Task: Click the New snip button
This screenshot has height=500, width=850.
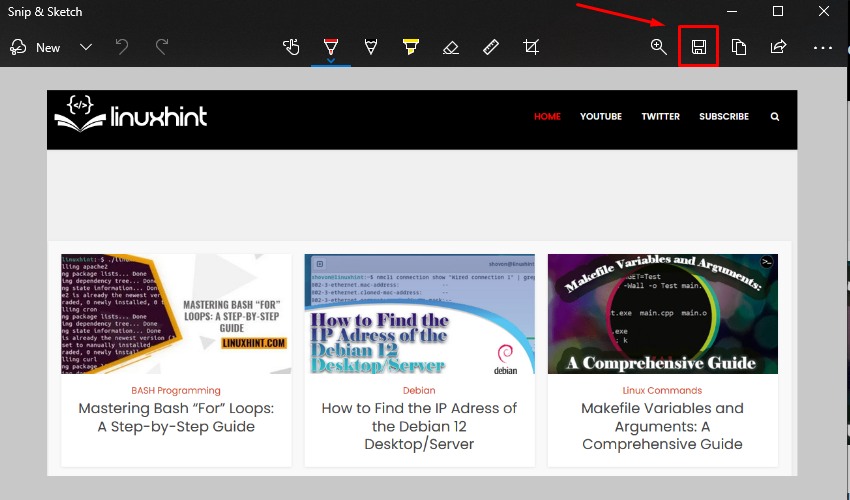Action: coord(36,47)
